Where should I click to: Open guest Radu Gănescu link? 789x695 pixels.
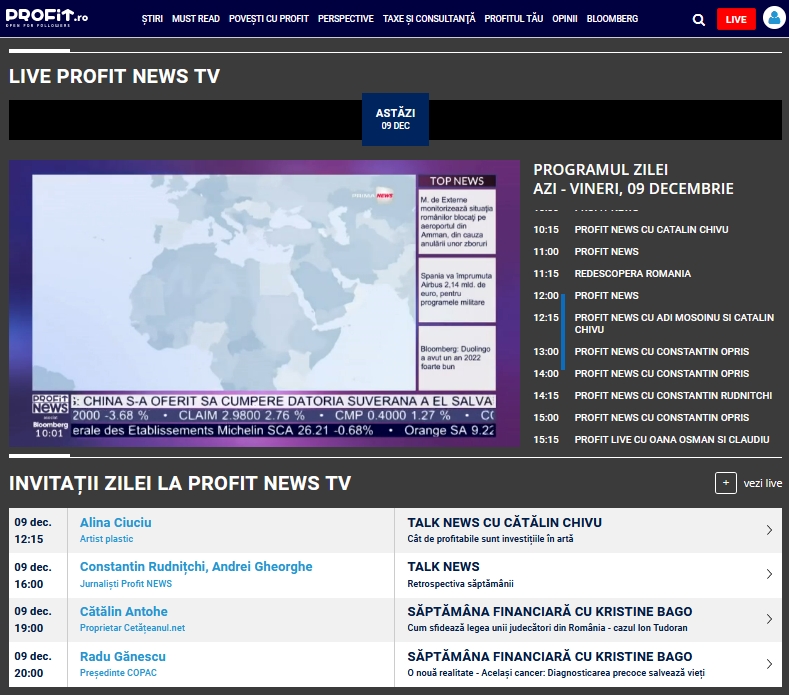tap(123, 656)
